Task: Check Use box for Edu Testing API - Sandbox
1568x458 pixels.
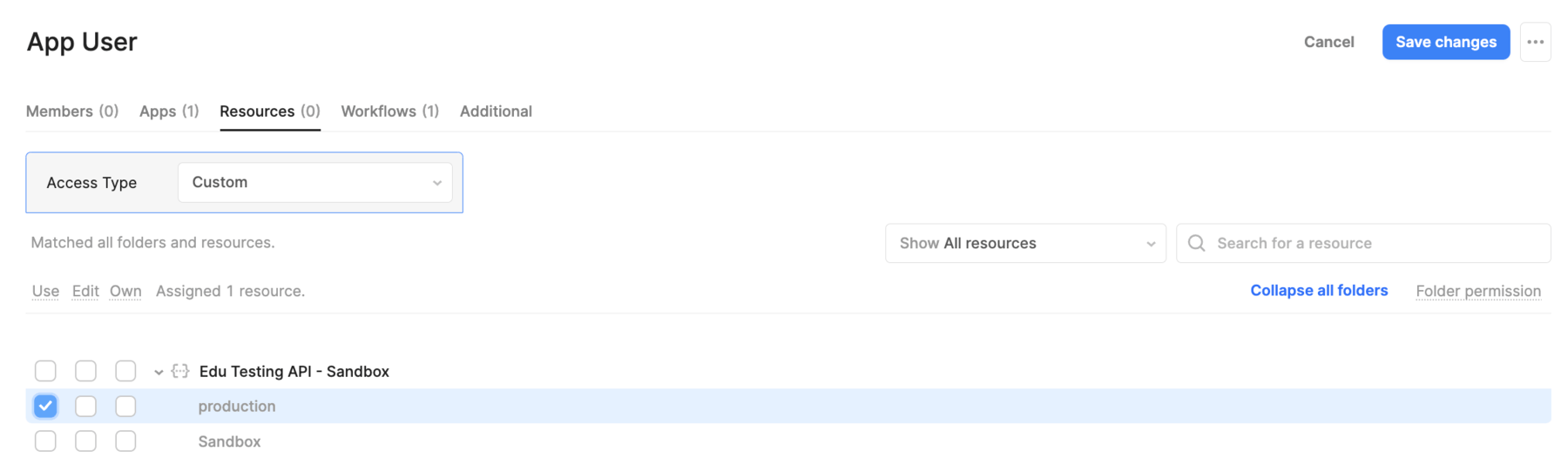Action: 45,371
